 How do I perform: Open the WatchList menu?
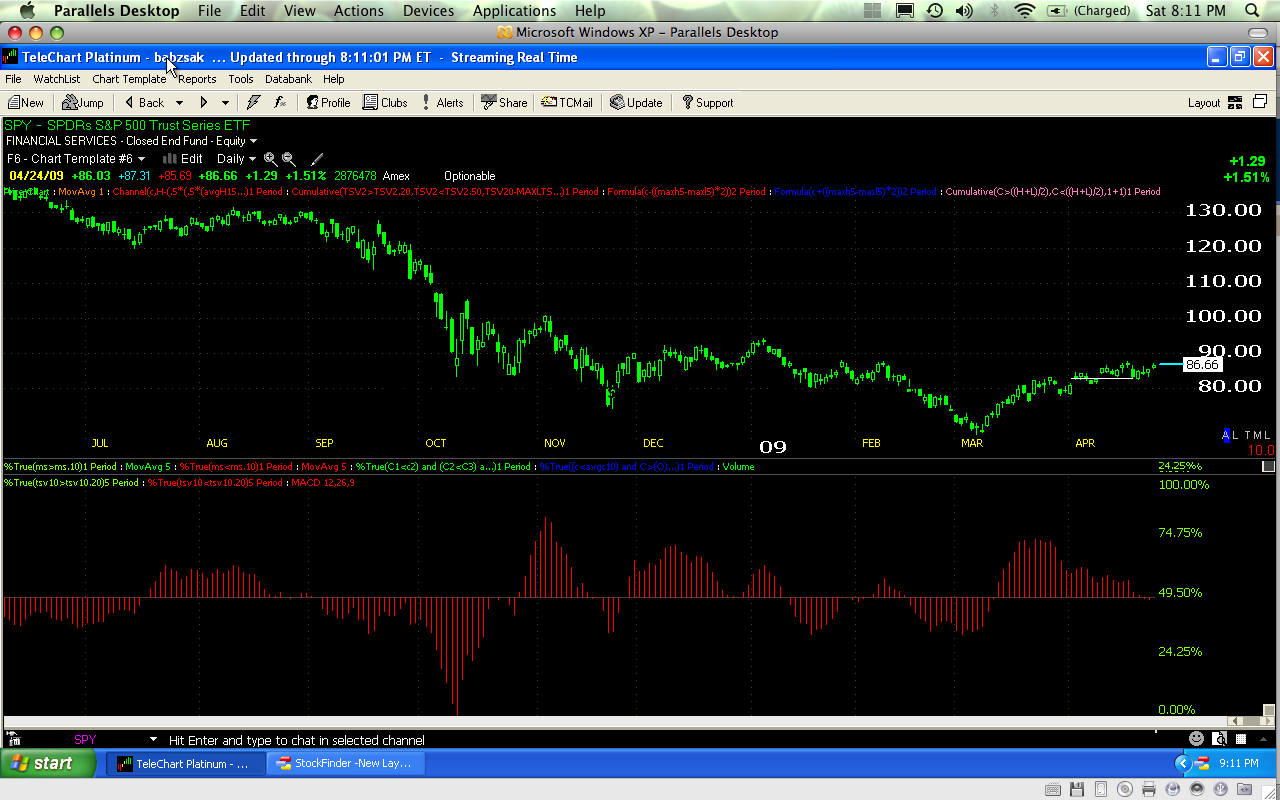click(57, 79)
